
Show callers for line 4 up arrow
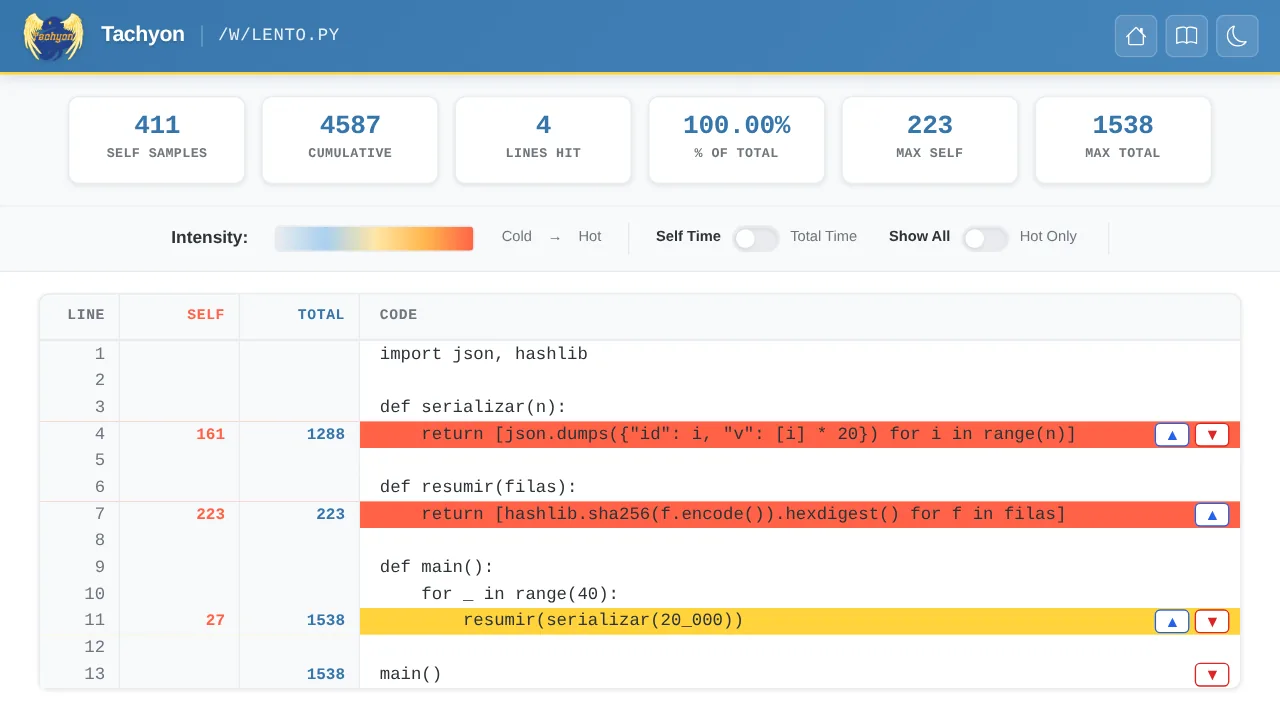1172,435
